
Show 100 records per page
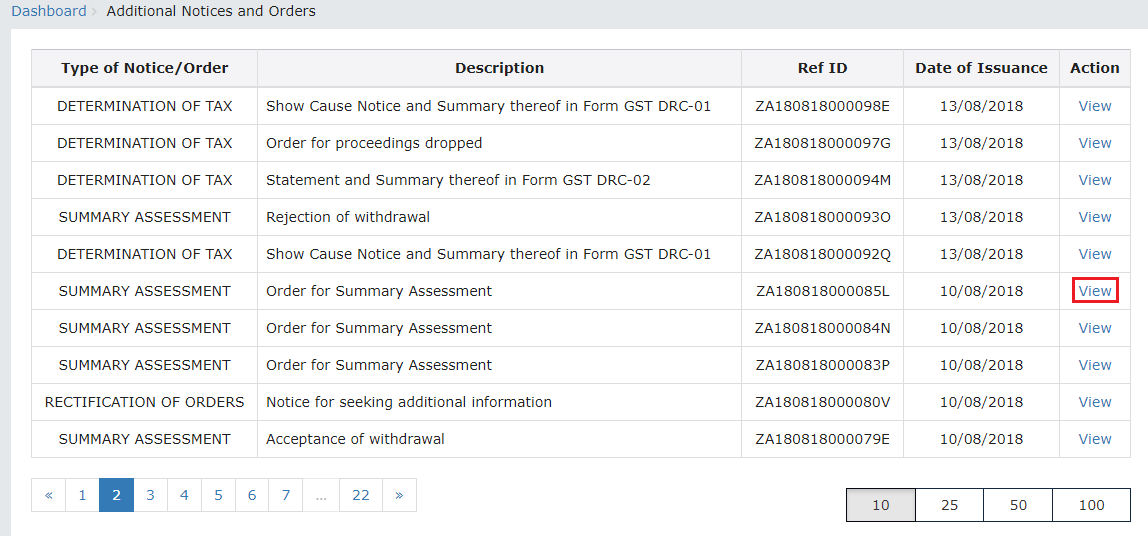click(1091, 505)
